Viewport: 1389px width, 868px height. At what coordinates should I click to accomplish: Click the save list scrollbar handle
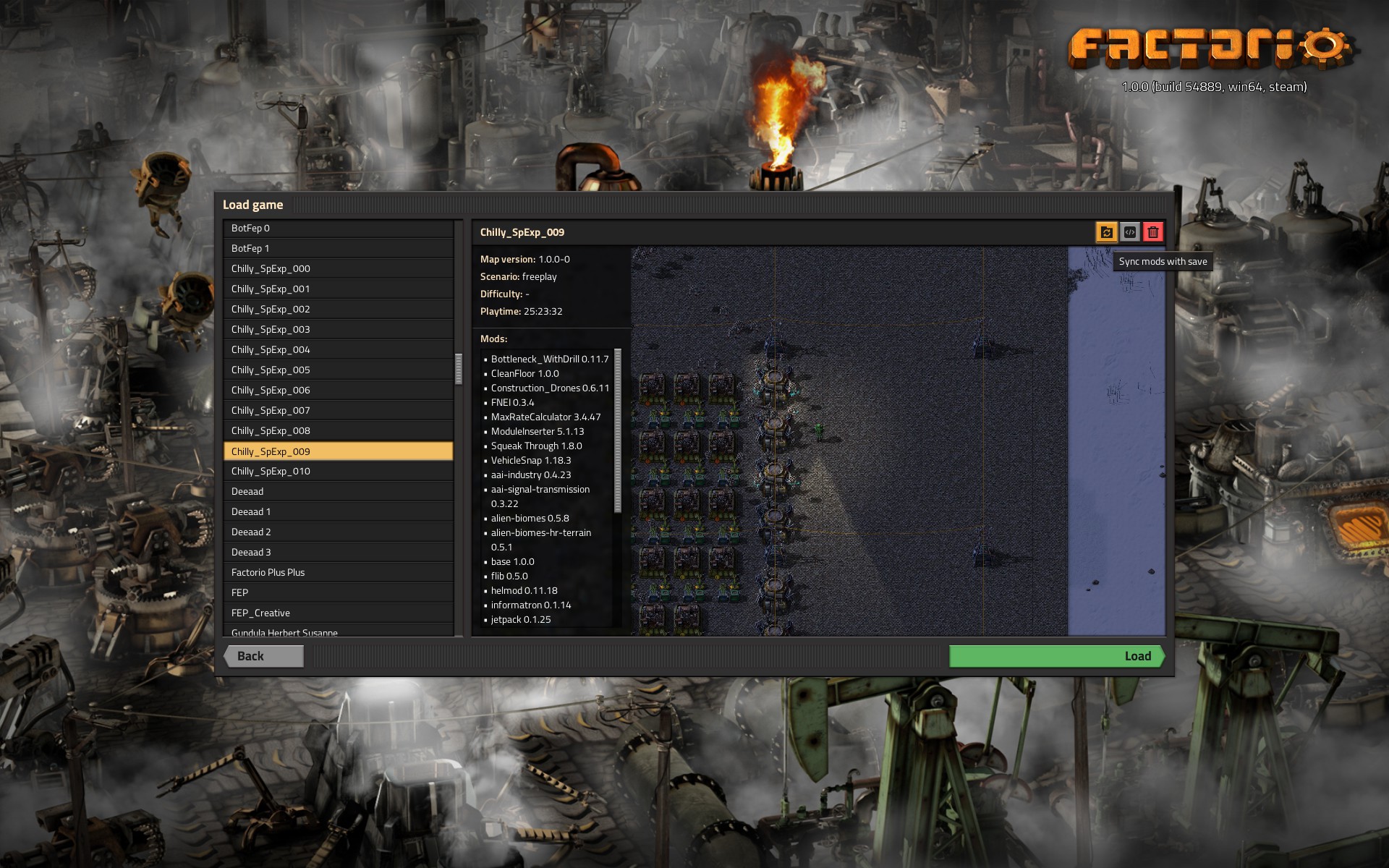click(x=458, y=369)
